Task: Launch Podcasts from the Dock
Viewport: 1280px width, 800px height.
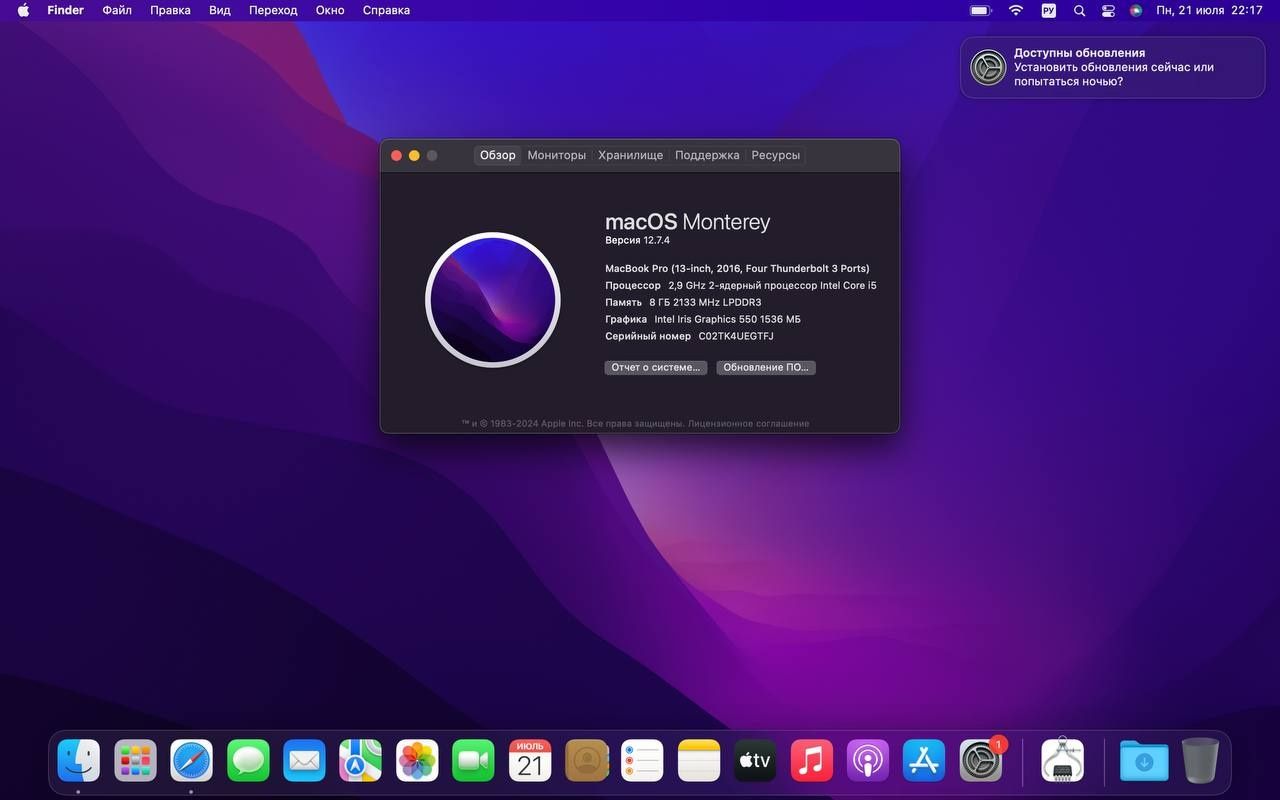Action: tap(868, 761)
